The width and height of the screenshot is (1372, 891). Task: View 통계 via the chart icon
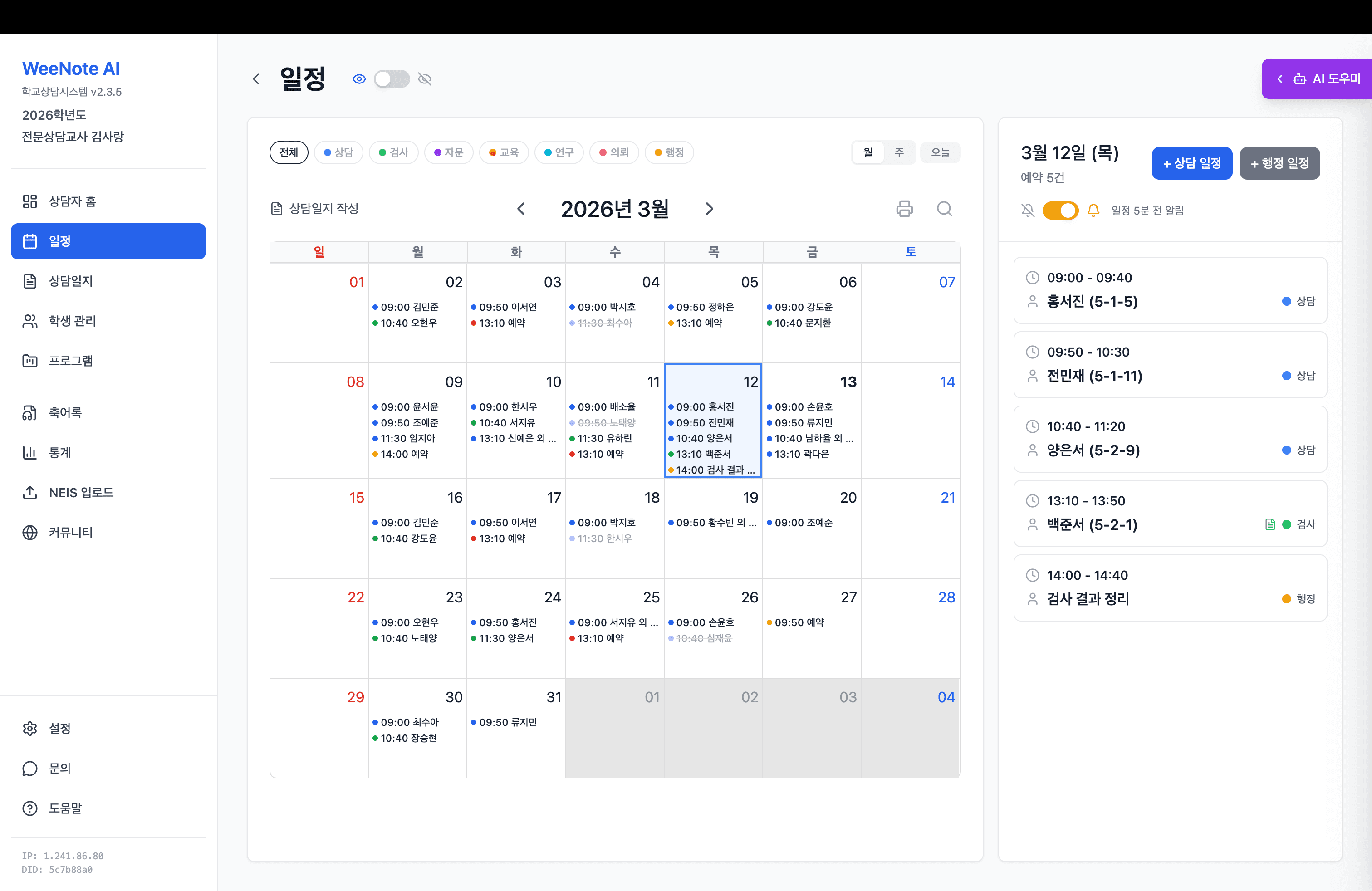click(30, 452)
